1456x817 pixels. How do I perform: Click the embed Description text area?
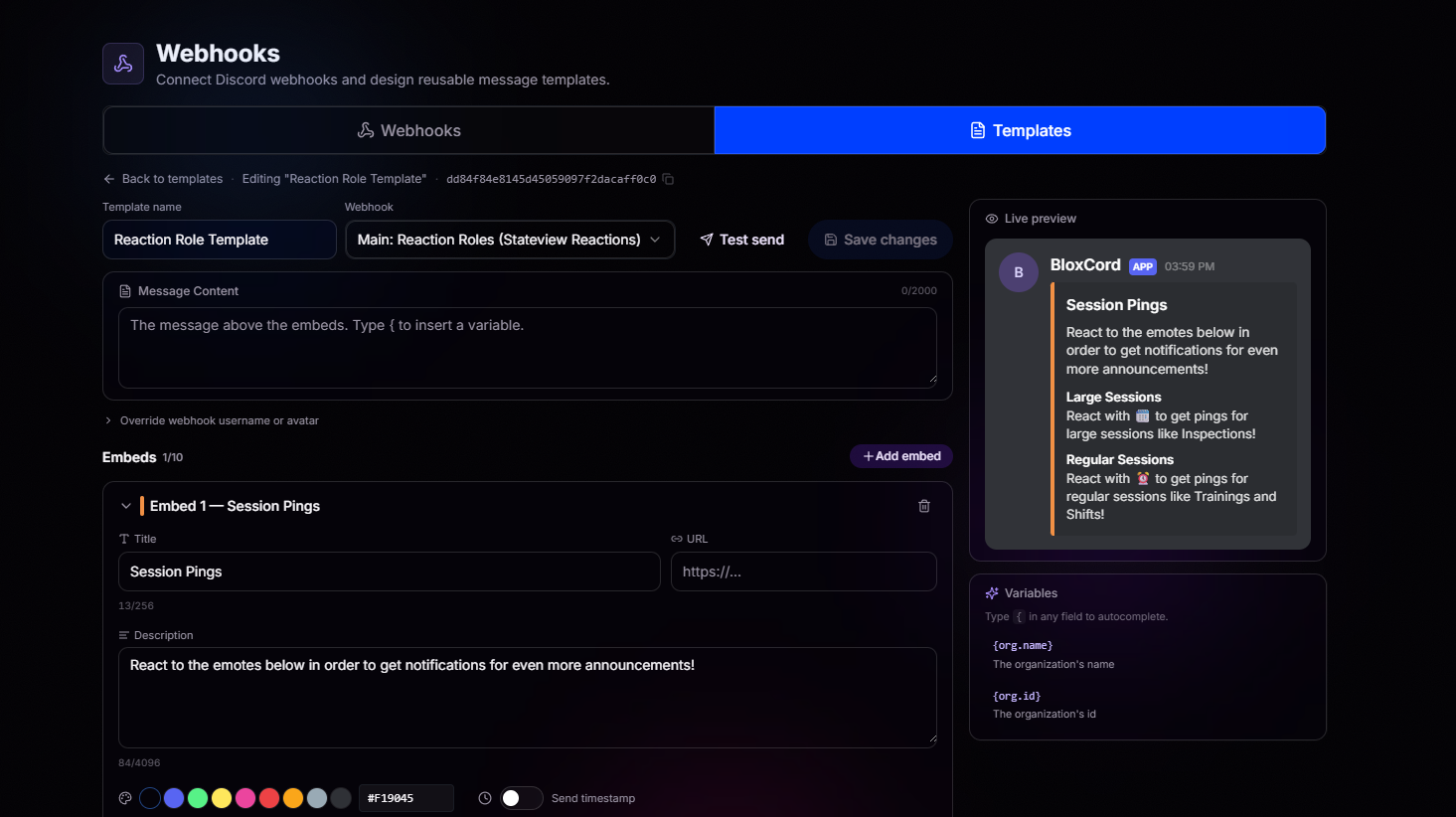pyautogui.click(x=528, y=698)
